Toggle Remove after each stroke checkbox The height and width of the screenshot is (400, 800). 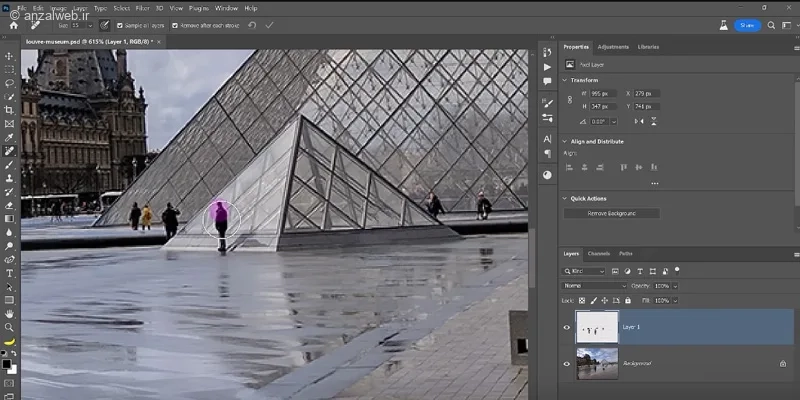(x=174, y=26)
